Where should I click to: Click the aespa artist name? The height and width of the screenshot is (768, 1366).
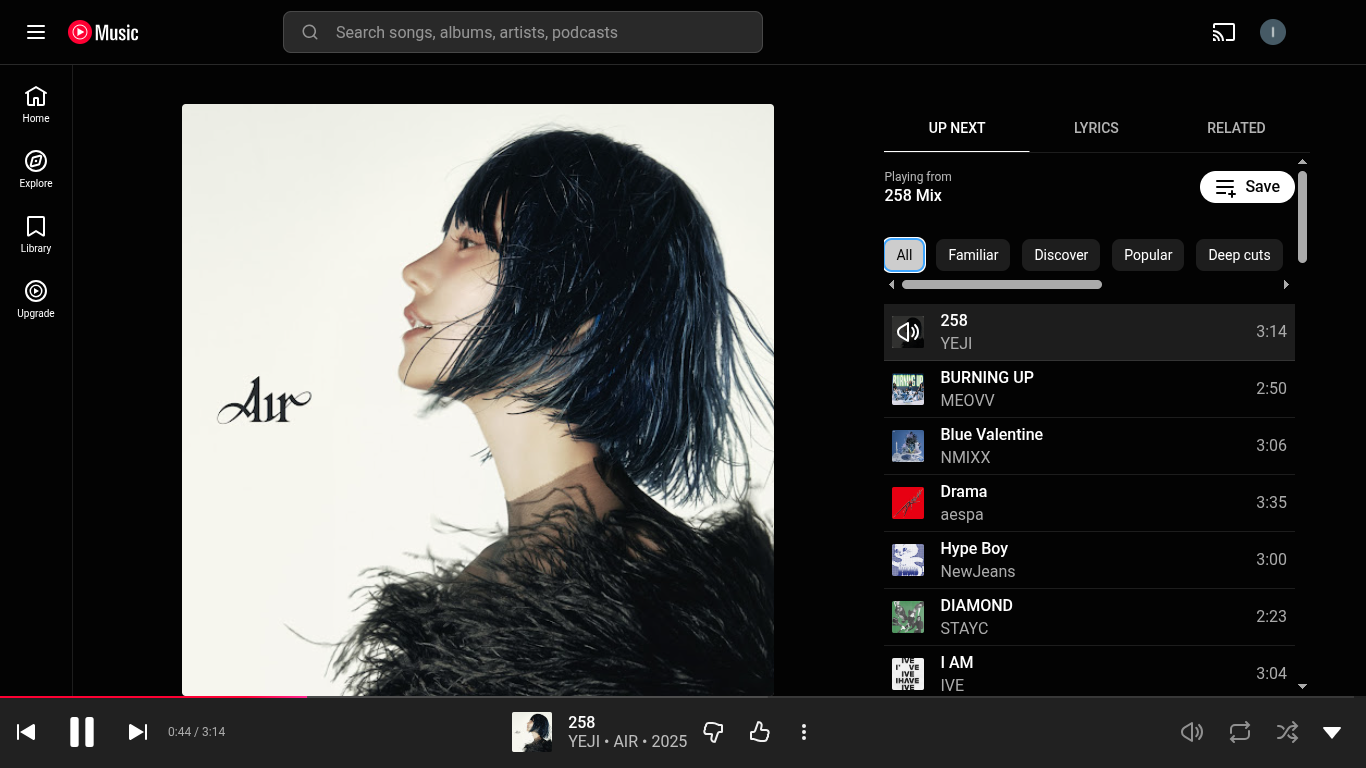tap(962, 515)
